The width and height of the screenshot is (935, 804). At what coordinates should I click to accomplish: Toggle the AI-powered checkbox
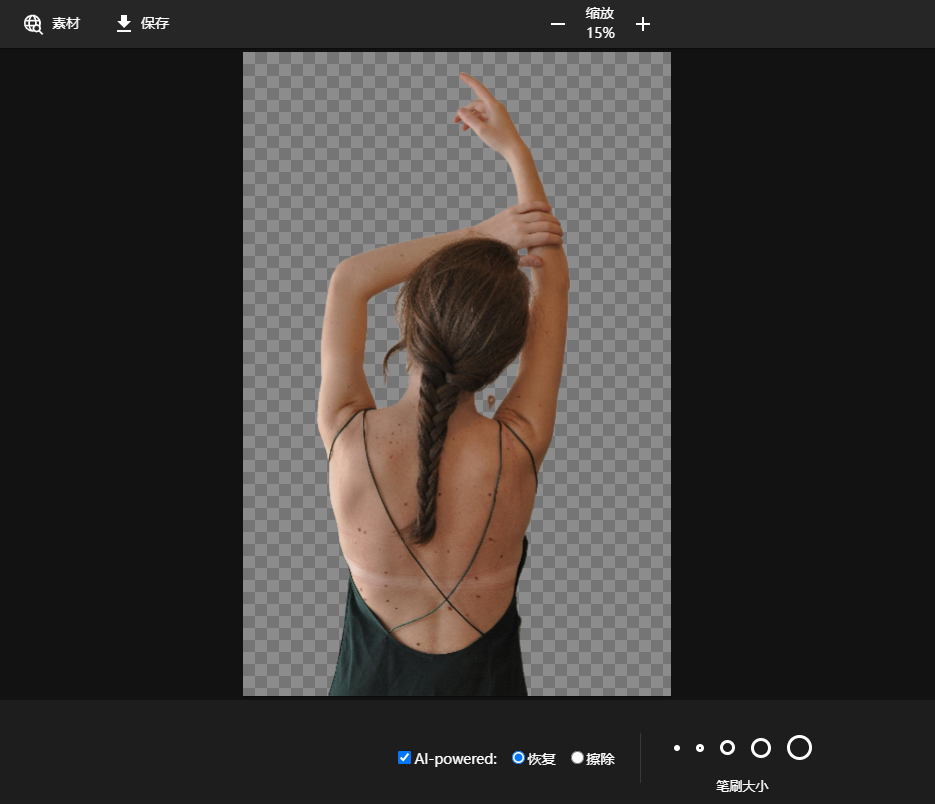pos(404,757)
